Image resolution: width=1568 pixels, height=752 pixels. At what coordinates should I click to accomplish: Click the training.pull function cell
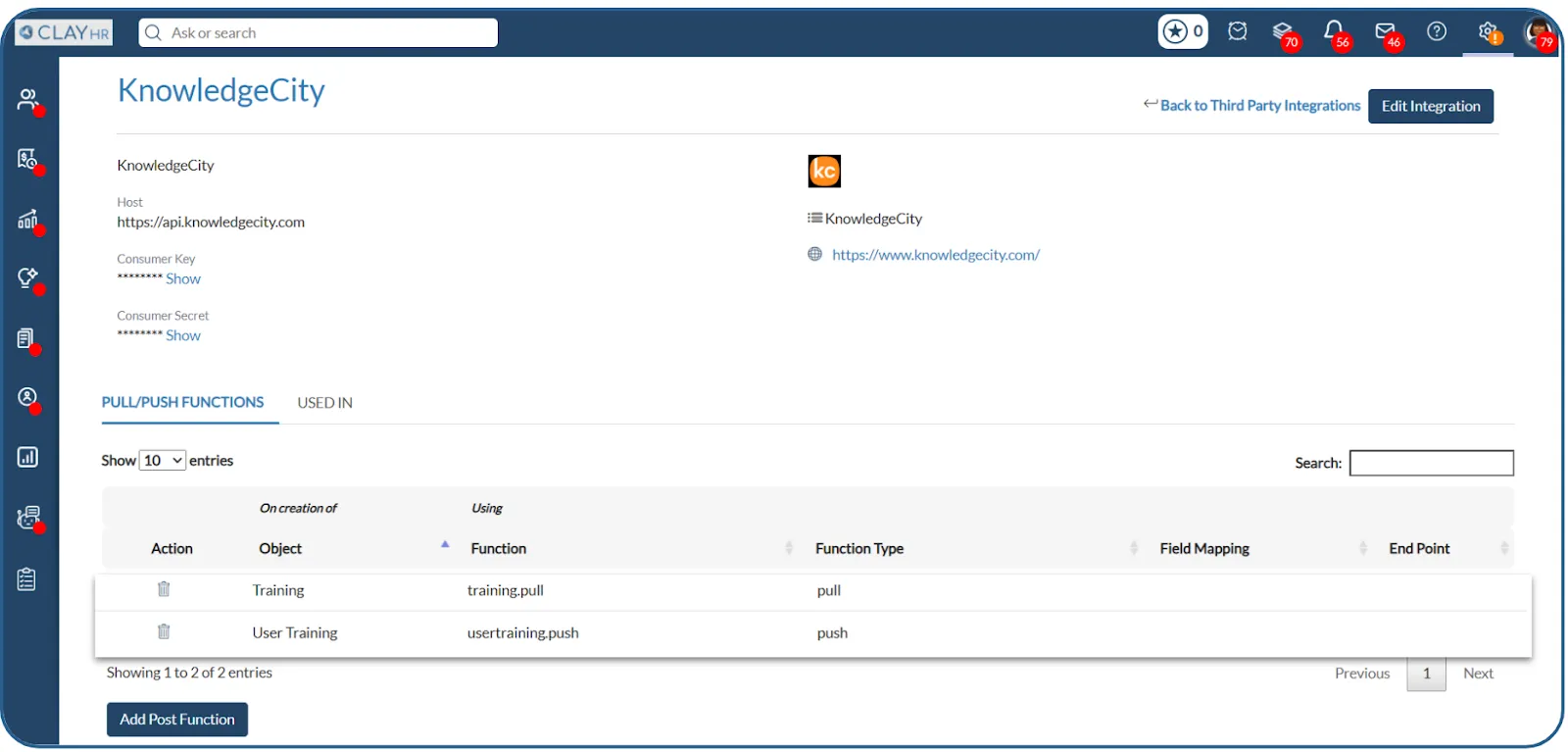click(x=505, y=590)
